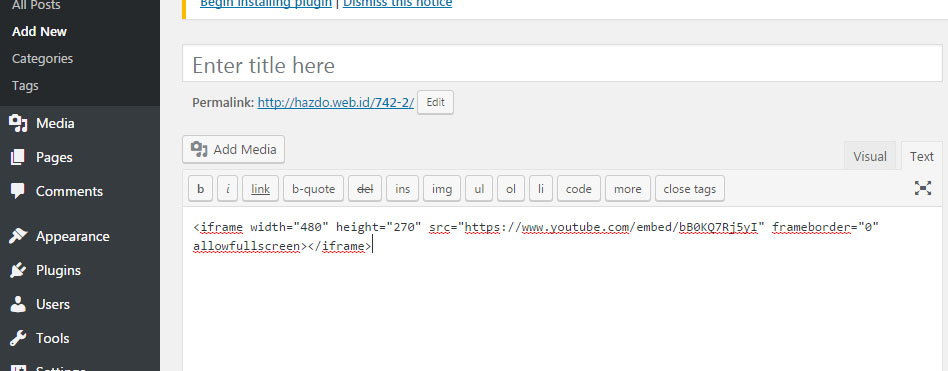Click the Plugins plug icon
The width and height of the screenshot is (948, 371).
[18, 270]
